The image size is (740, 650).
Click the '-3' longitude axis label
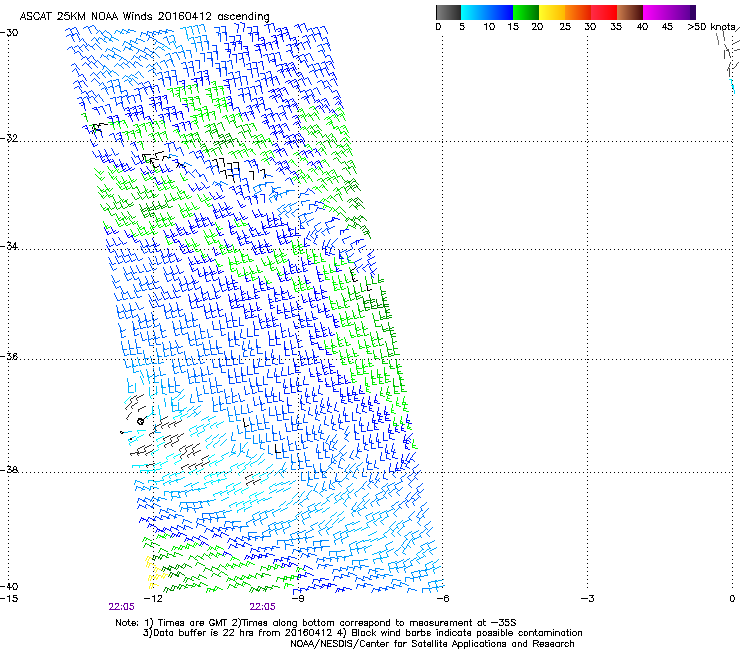(587, 599)
